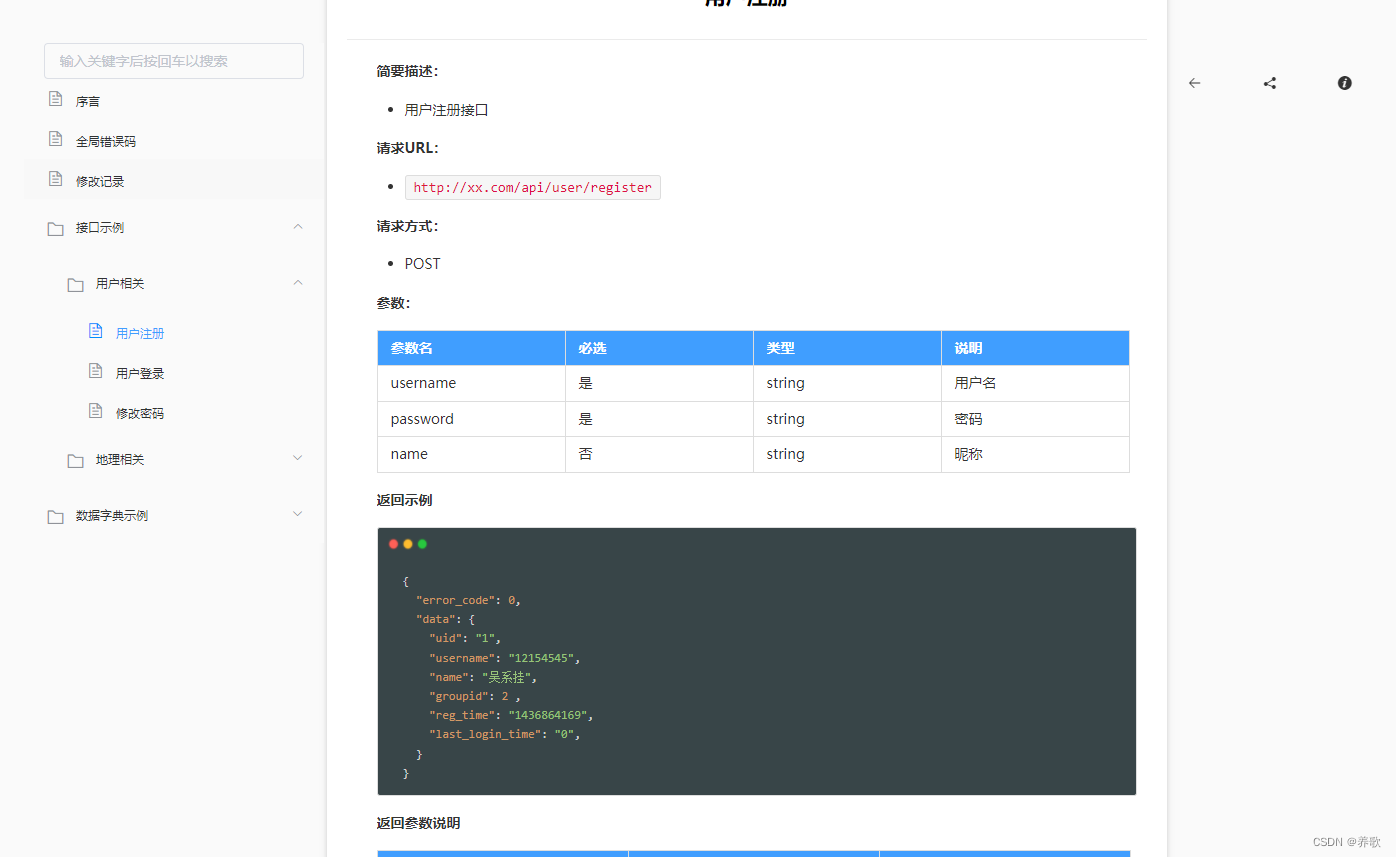Click the 否 cell in name row
1396x857 pixels.
coord(659,454)
